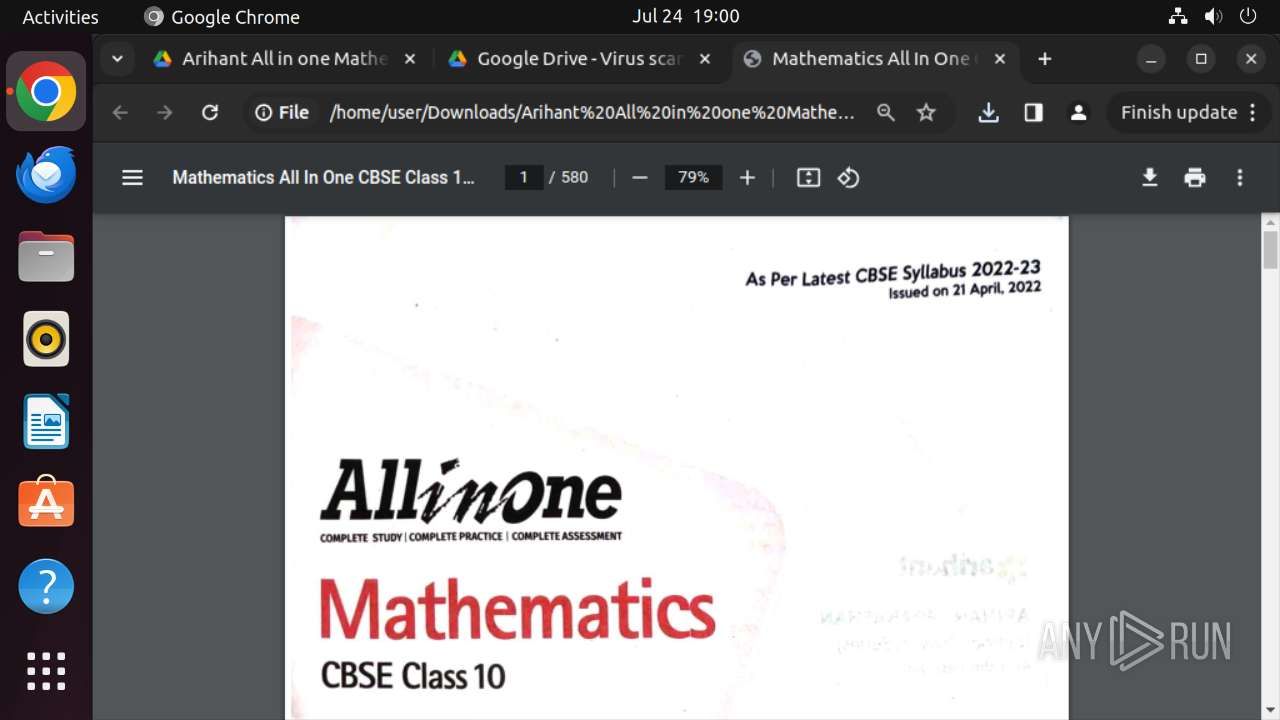This screenshot has height=720, width=1280.
Task: Click the 79% zoom level field
Action: pyautogui.click(x=693, y=178)
